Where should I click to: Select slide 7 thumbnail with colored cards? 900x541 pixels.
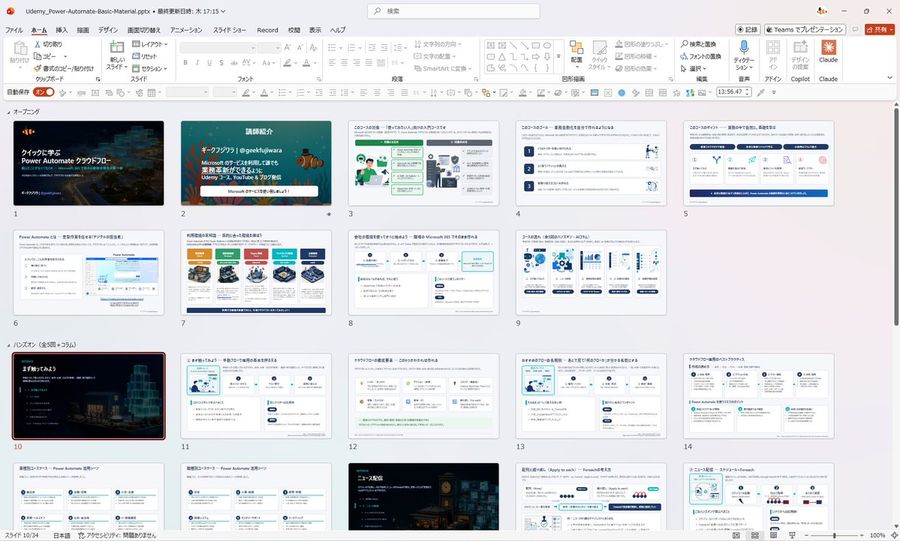click(x=256, y=272)
